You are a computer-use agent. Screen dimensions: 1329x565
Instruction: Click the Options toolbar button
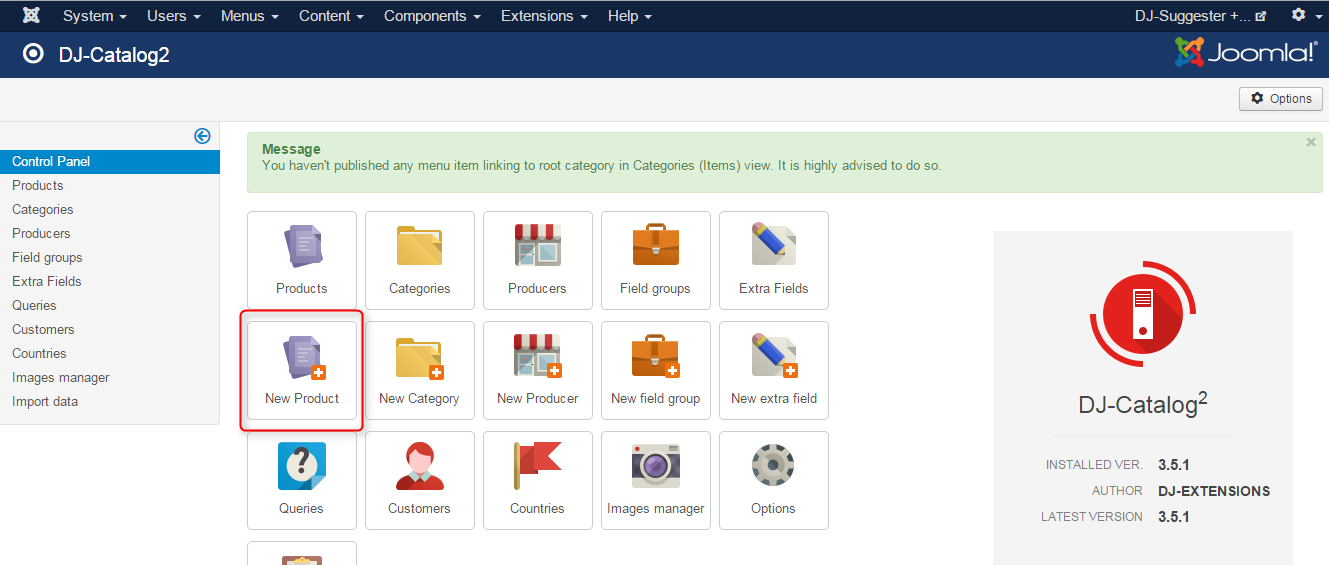pos(1281,98)
